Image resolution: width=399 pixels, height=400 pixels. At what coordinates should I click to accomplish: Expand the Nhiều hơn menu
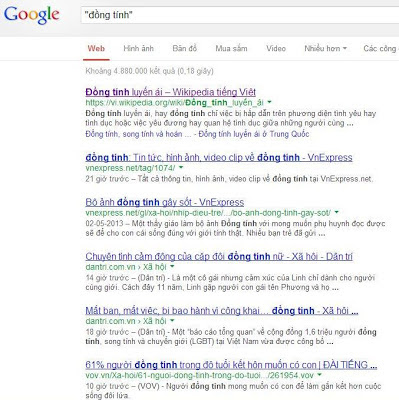click(325, 49)
